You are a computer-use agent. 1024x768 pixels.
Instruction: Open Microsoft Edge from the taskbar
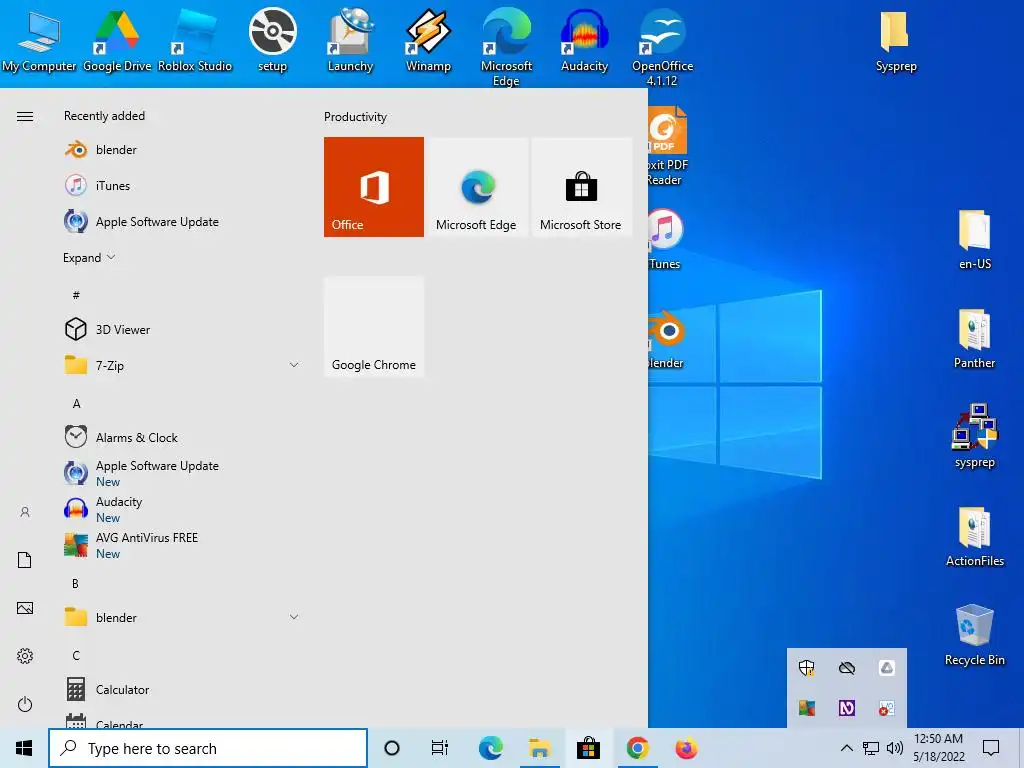point(490,748)
